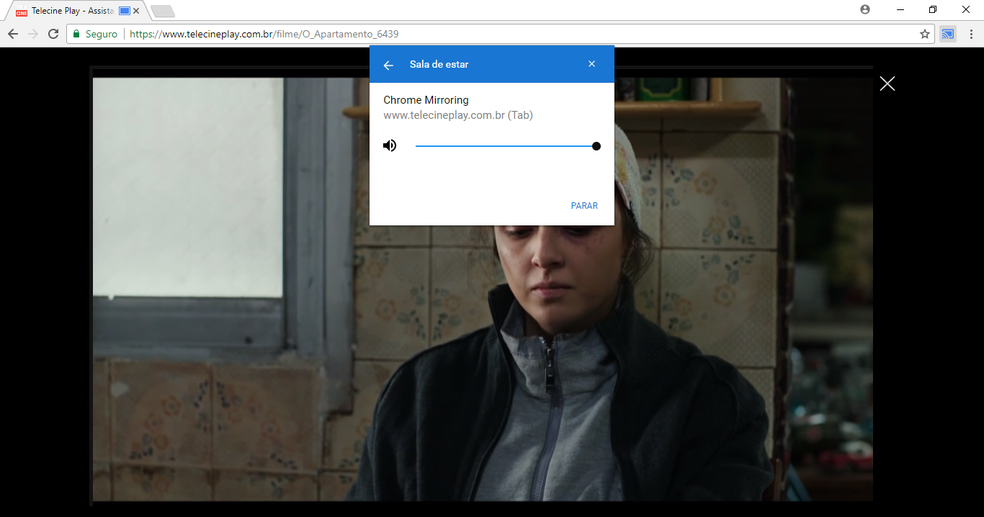984x517 pixels.
Task: Click the Chrome back navigation arrow
Action: pos(13,34)
